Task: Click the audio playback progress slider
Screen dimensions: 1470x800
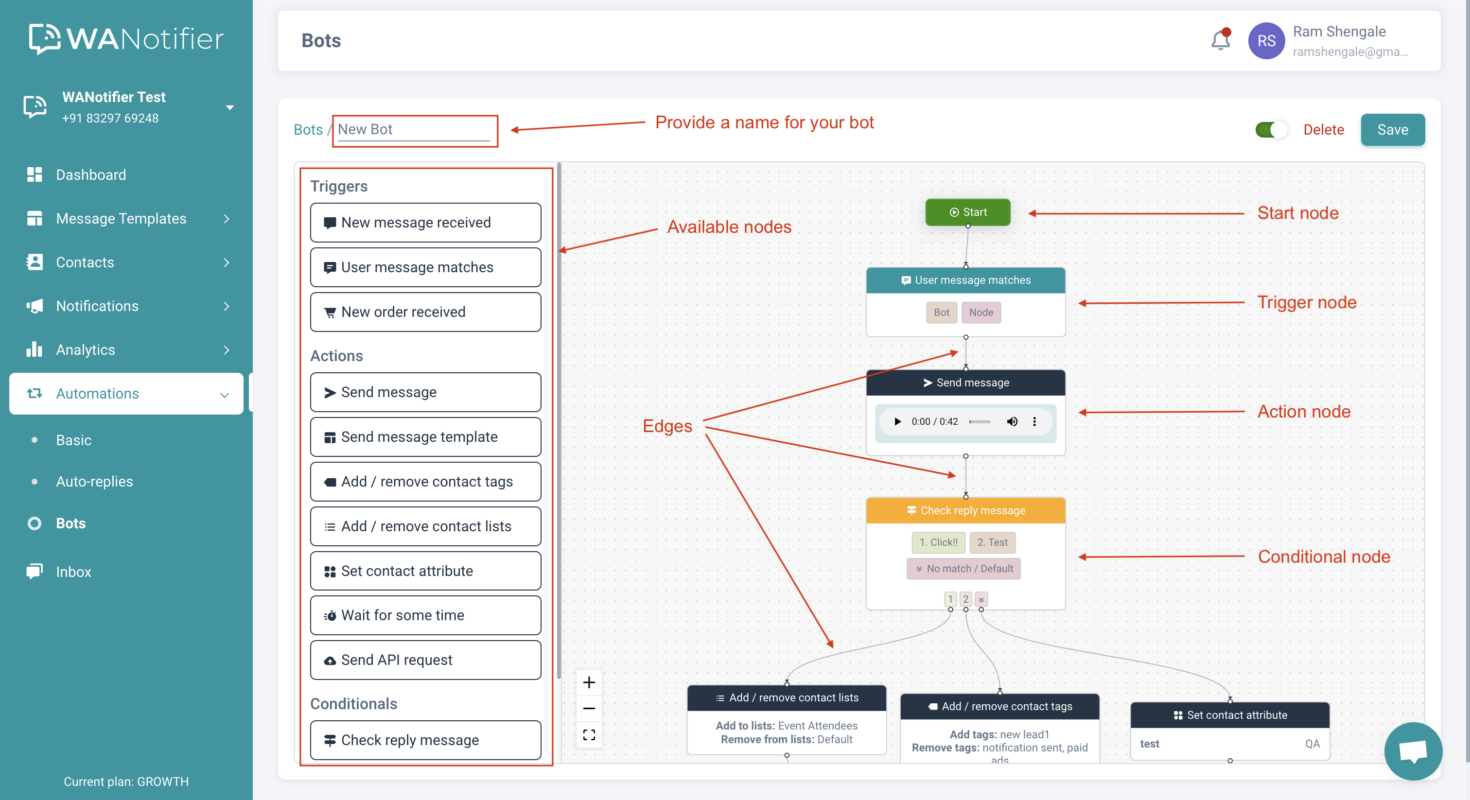Action: pos(978,421)
